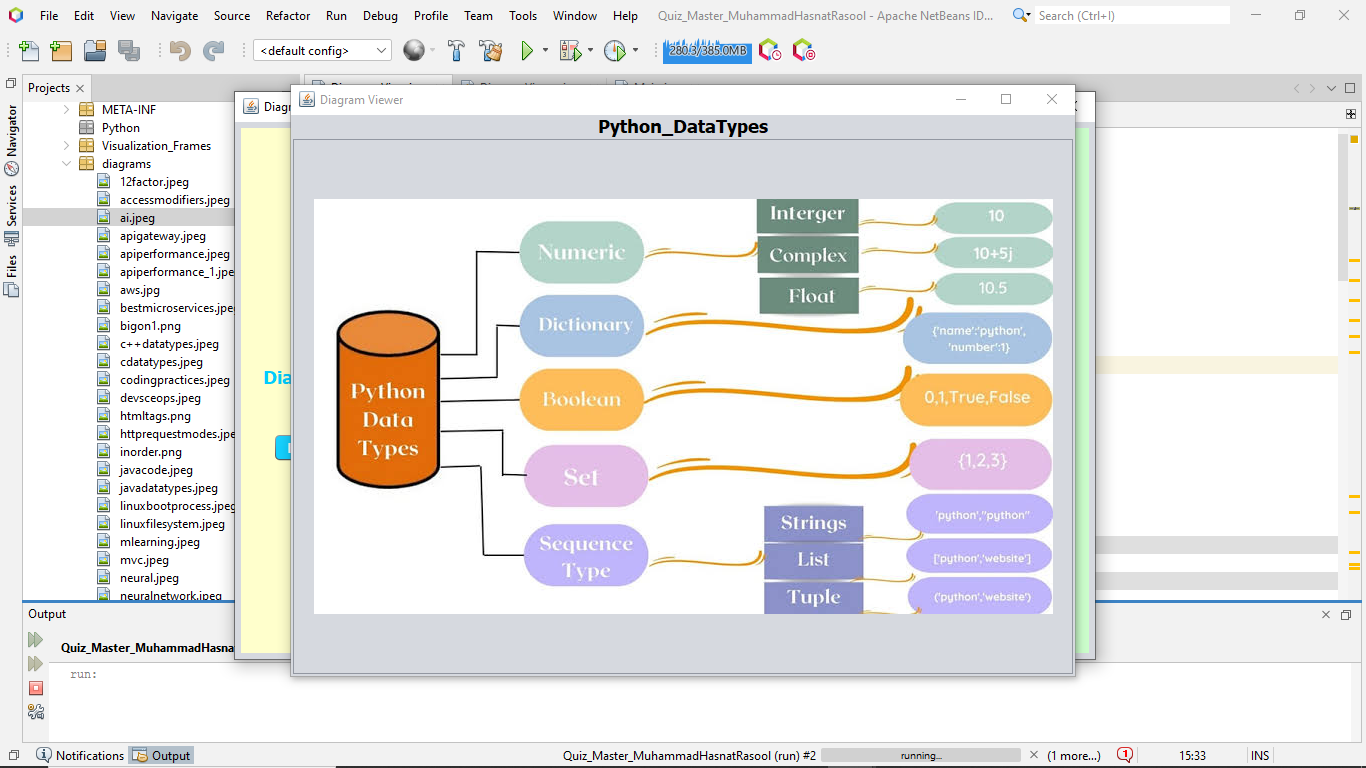Click the NetBeans logo in title bar

click(x=15, y=15)
